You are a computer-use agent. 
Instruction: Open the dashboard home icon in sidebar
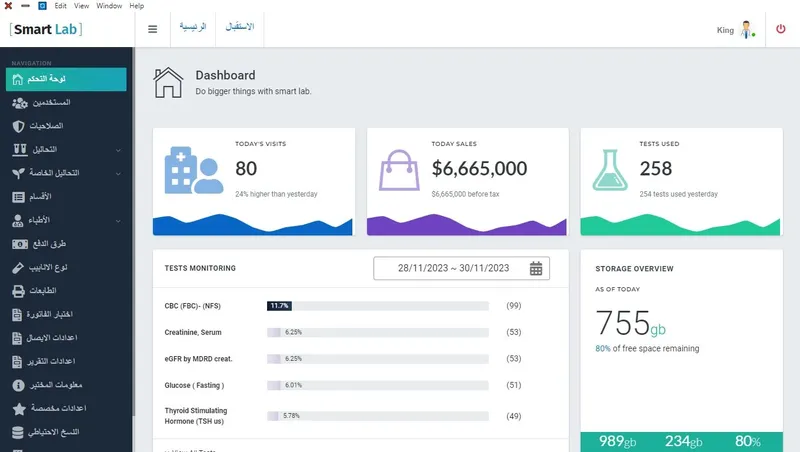pyautogui.click(x=18, y=79)
